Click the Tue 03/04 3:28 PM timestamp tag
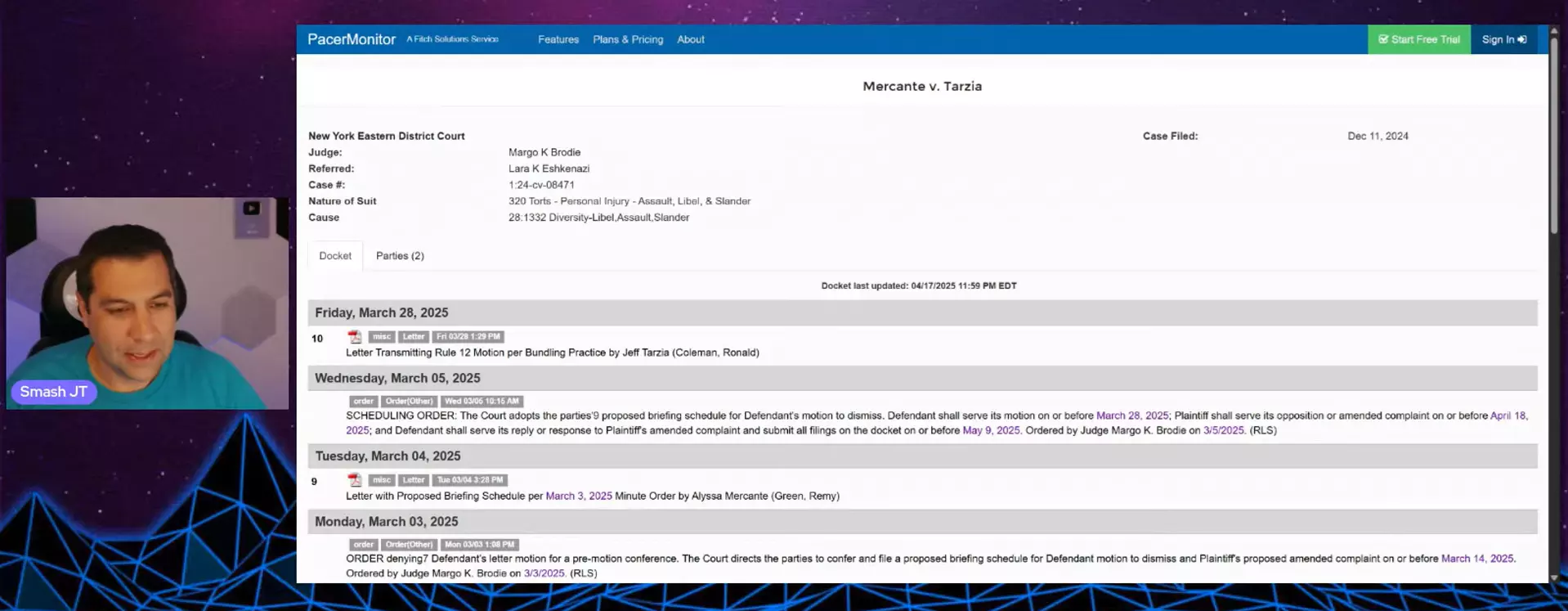 coord(470,480)
